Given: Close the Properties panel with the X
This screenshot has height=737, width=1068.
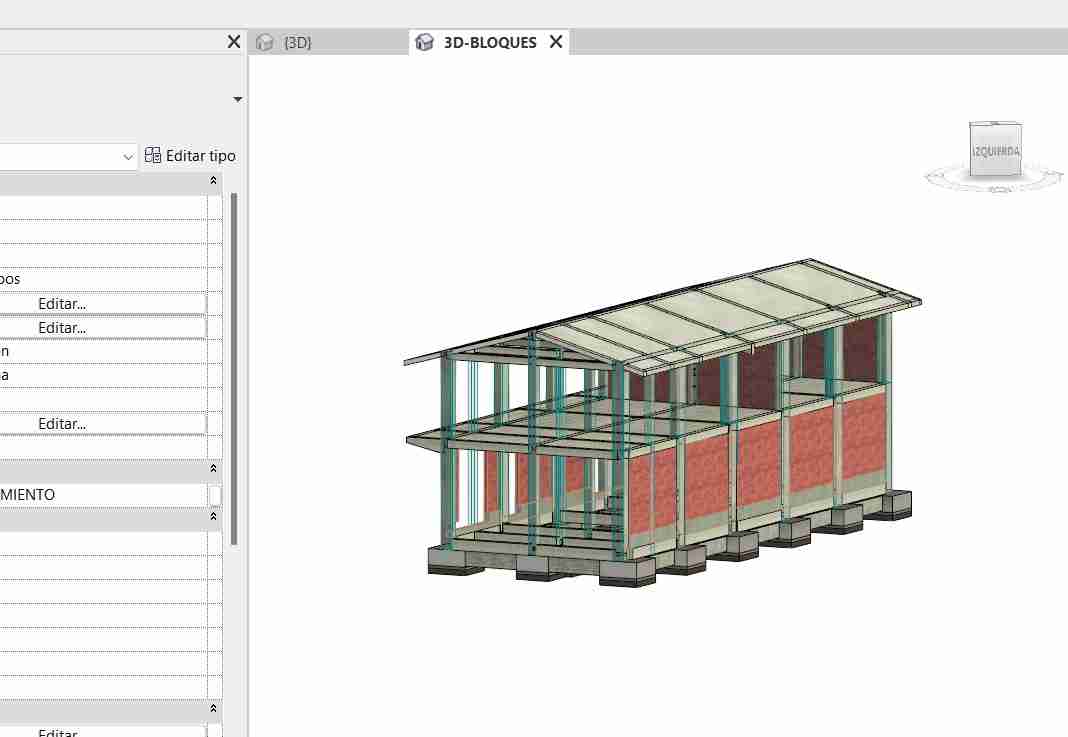Looking at the screenshot, I should tap(234, 42).
